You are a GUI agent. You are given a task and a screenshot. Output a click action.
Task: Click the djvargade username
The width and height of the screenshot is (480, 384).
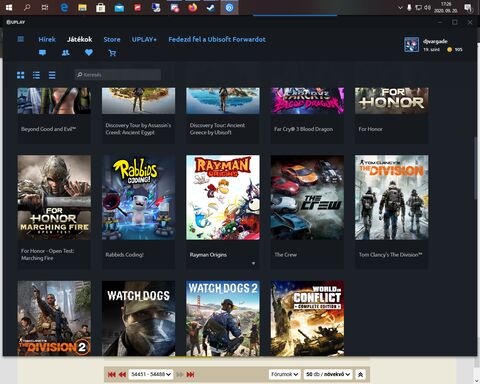coord(435,41)
